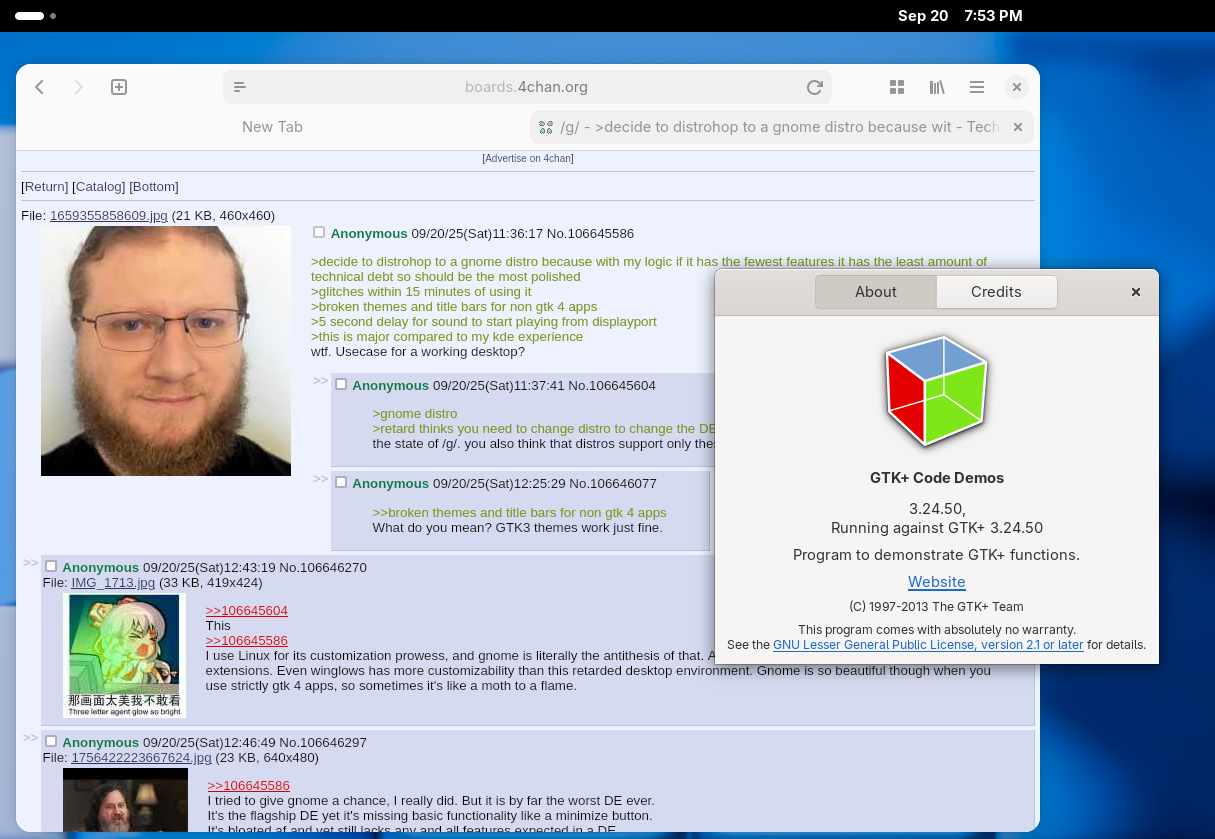Tick checkbox for post No.106646077
The image size is (1215, 839).
[x=341, y=482]
